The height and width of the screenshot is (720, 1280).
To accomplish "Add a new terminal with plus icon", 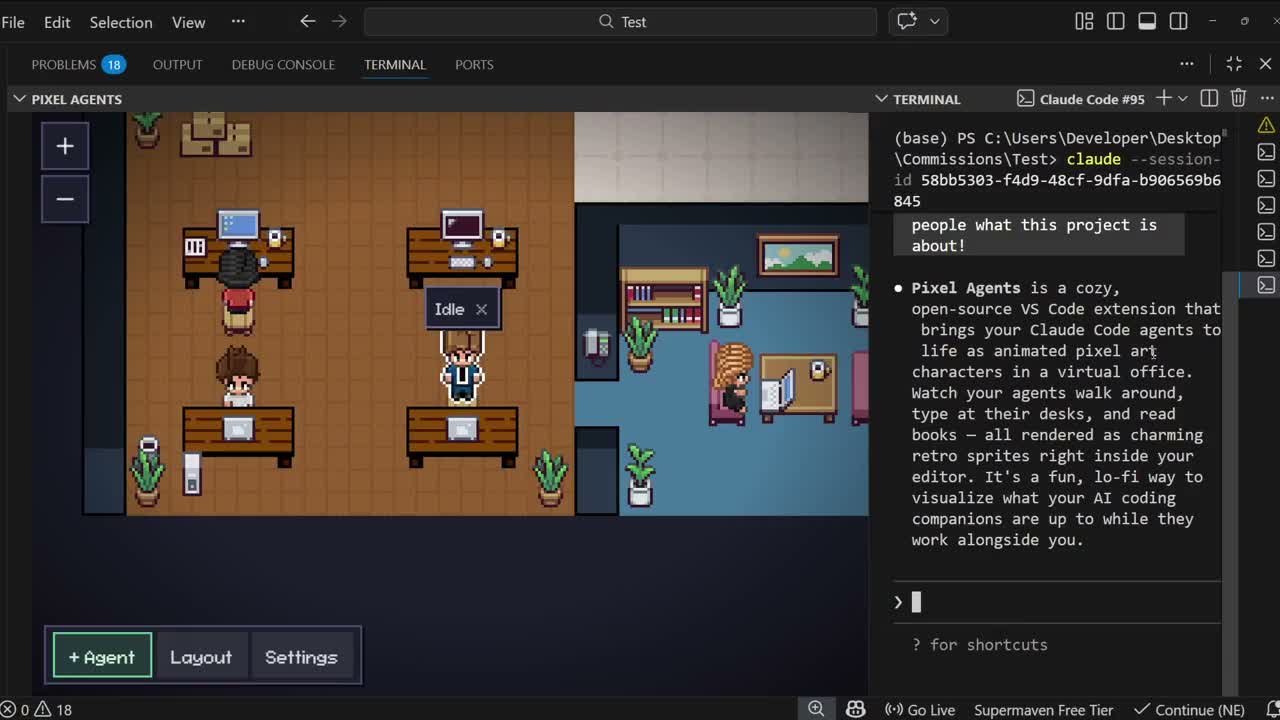I will click(x=1163, y=98).
